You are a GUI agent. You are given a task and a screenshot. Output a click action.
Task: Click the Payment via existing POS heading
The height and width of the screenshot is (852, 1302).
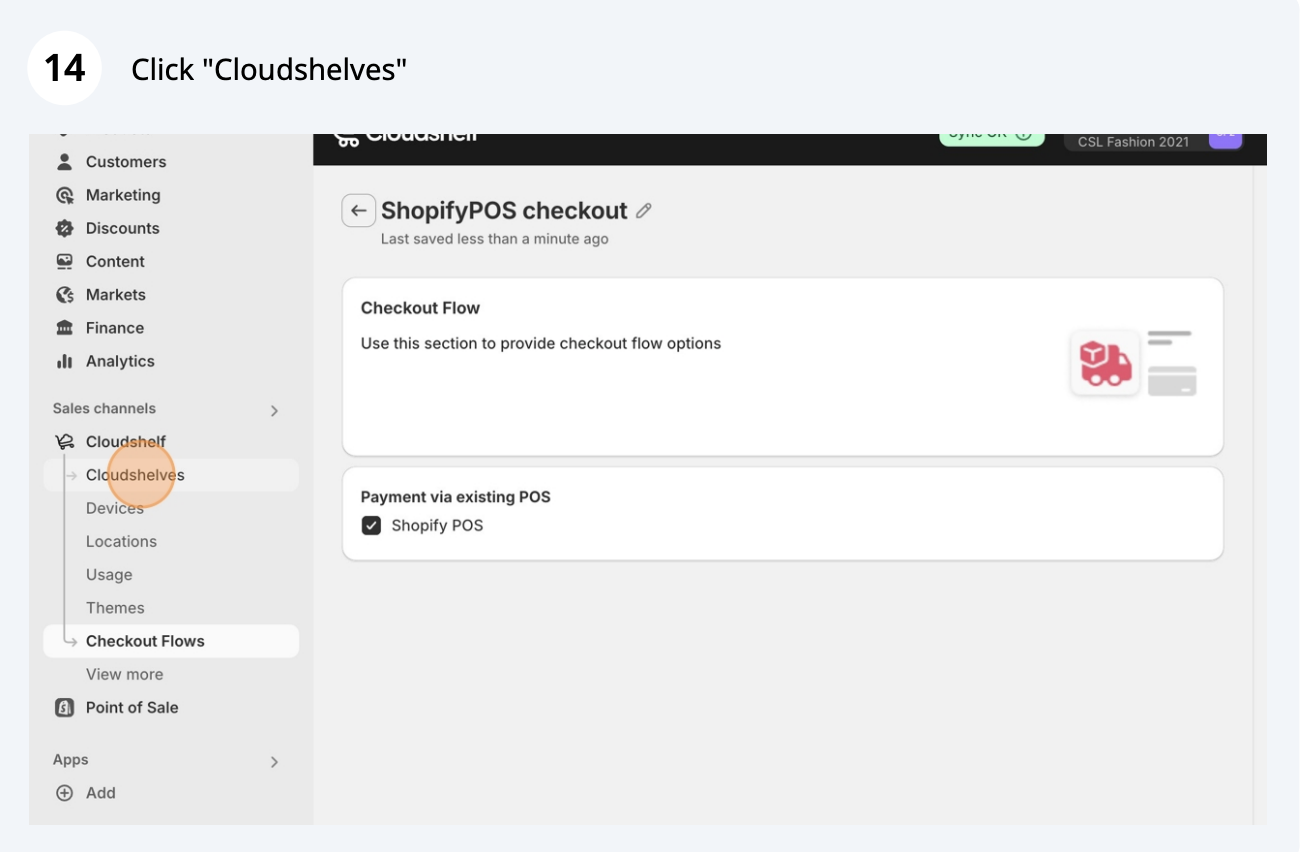click(x=456, y=497)
